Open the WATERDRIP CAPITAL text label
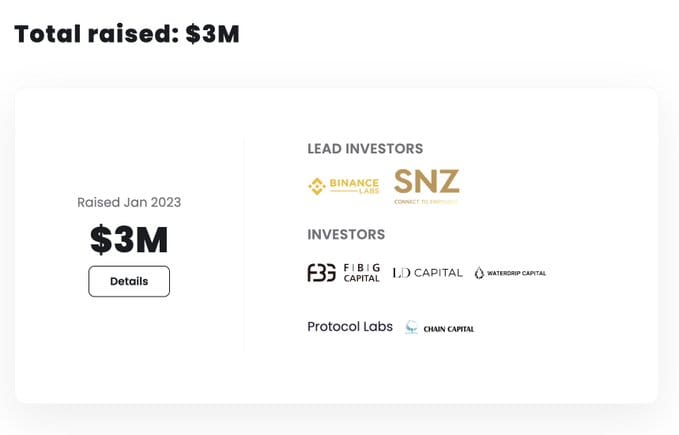The image size is (679, 435). (517, 273)
